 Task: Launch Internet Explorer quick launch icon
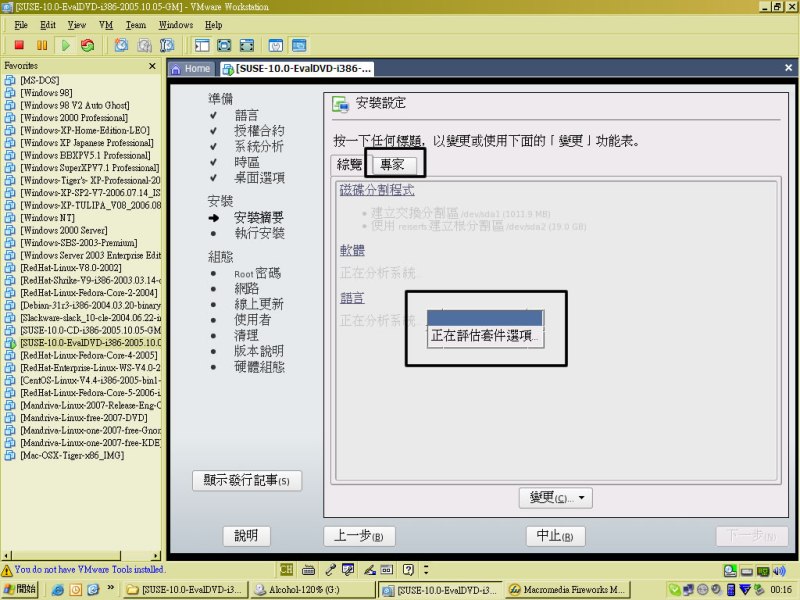pos(58,590)
